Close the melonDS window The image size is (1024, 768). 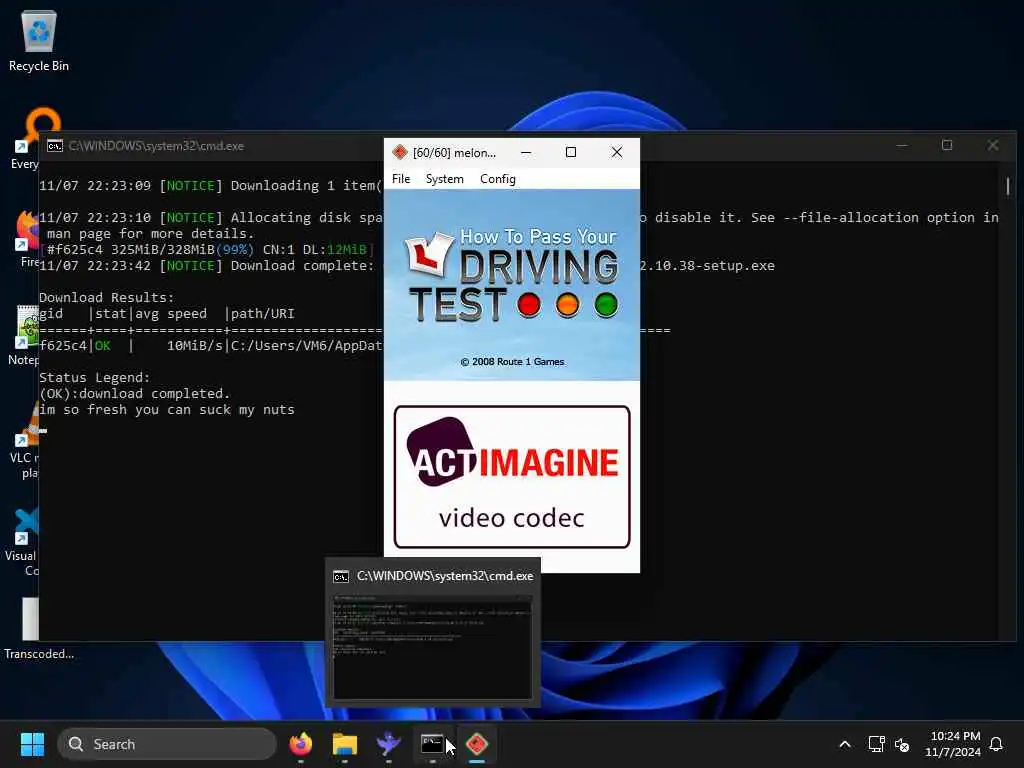click(616, 152)
